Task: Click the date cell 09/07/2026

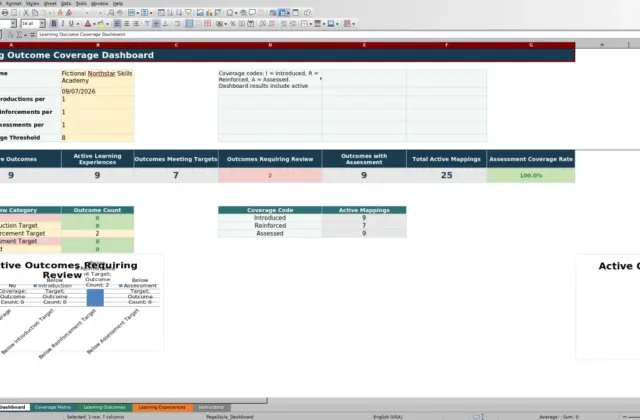Action: [x=98, y=91]
